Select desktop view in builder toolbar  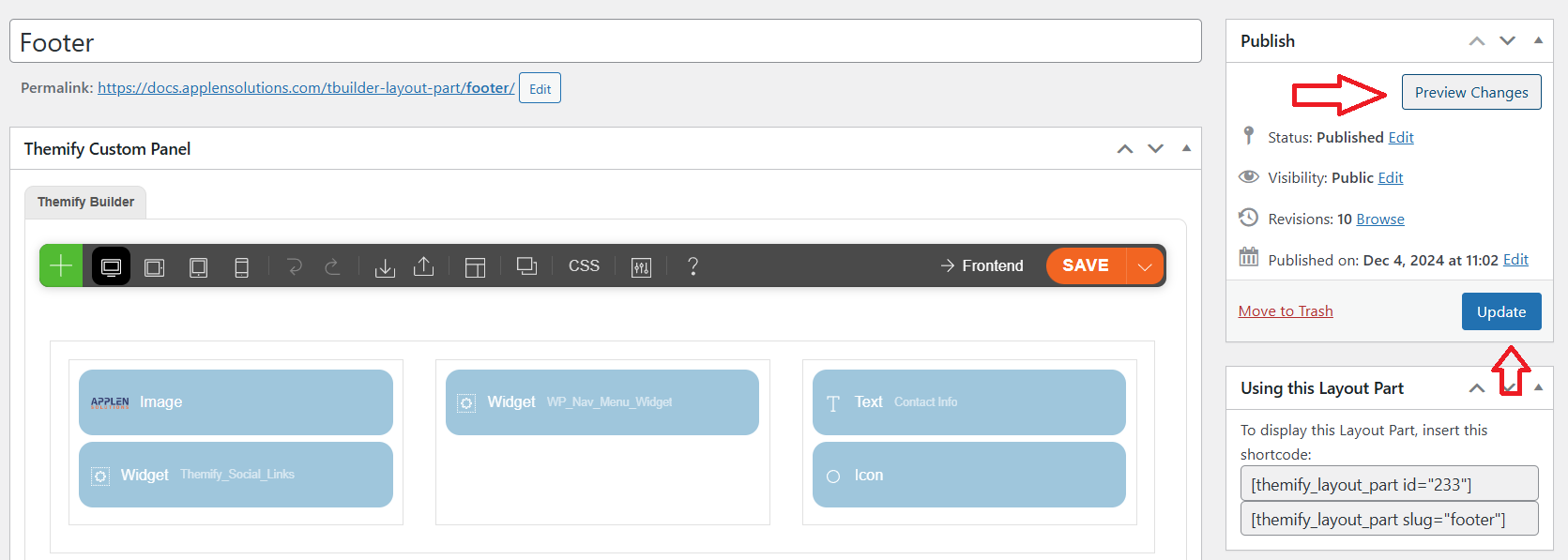(111, 266)
